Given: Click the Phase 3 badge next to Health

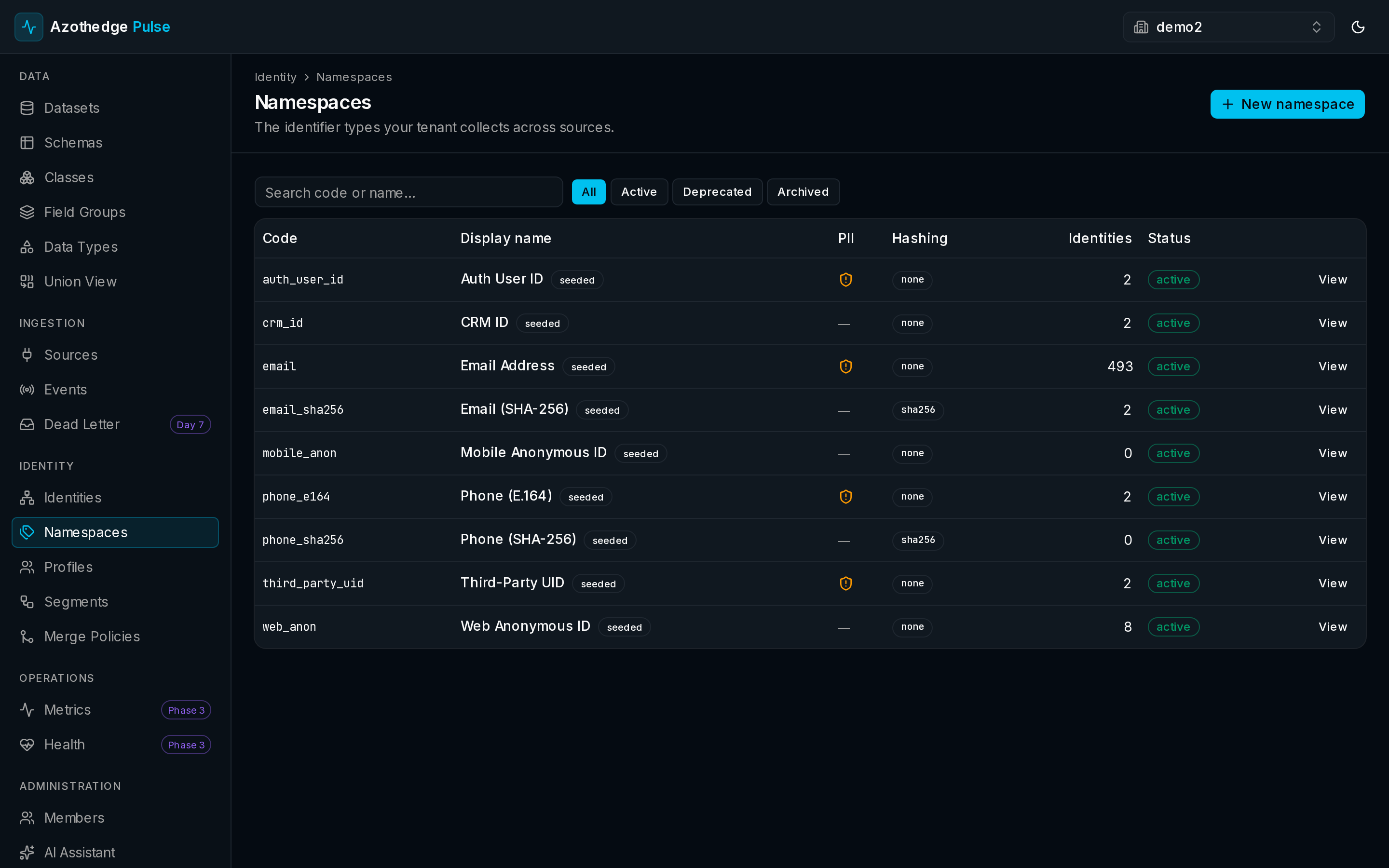Looking at the screenshot, I should [186, 745].
